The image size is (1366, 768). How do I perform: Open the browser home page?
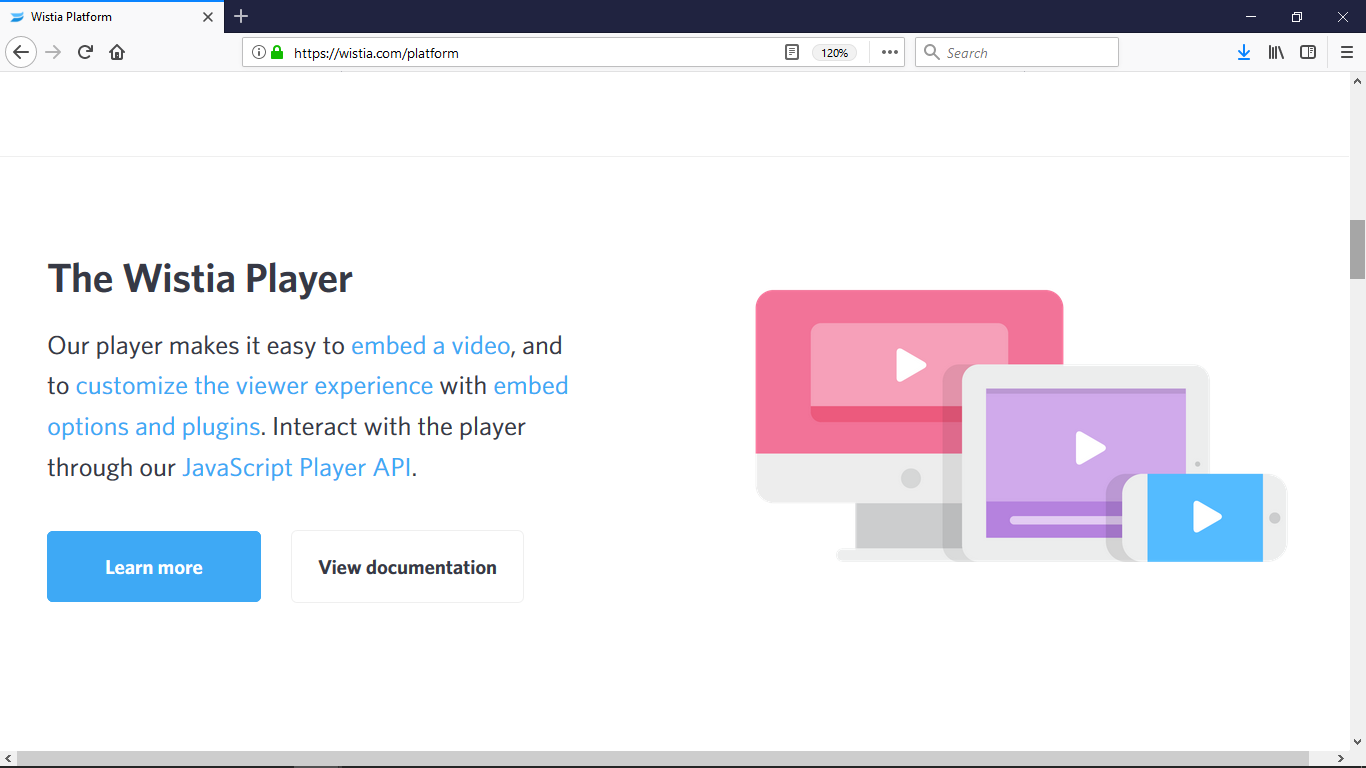117,52
